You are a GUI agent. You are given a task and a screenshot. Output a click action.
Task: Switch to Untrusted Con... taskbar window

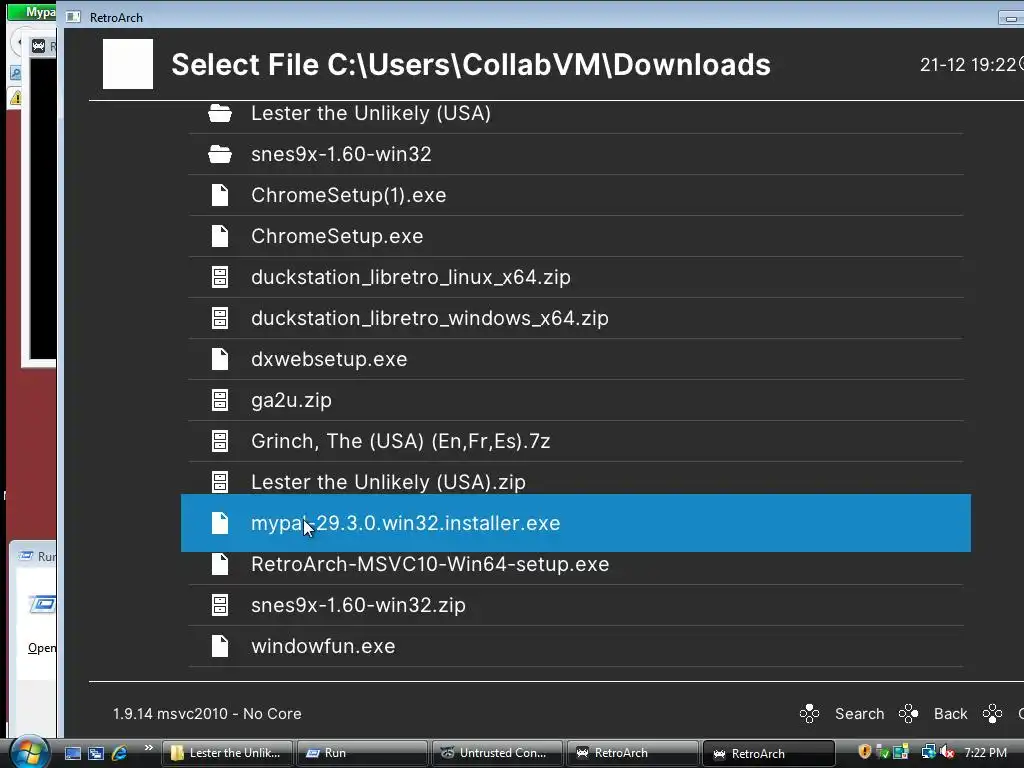click(x=498, y=753)
